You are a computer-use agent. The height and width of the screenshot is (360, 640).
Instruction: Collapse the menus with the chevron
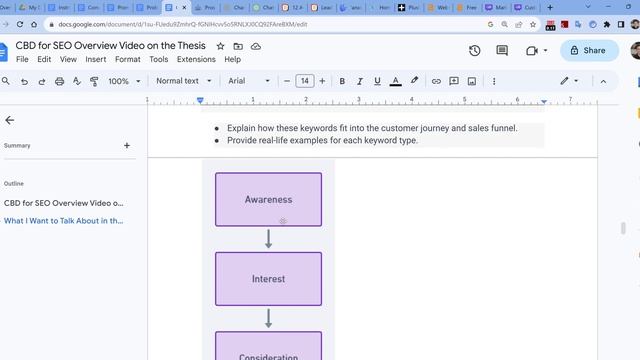click(x=603, y=82)
